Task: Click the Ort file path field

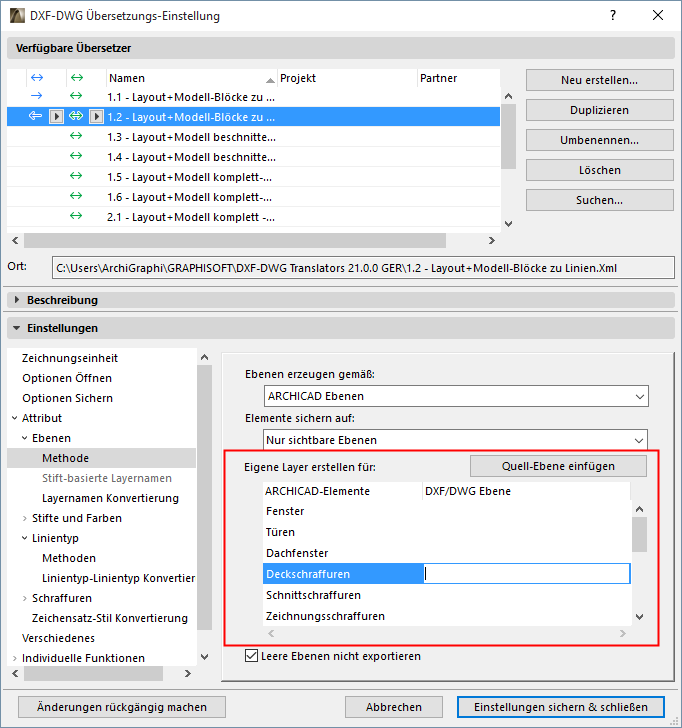Action: pos(363,268)
